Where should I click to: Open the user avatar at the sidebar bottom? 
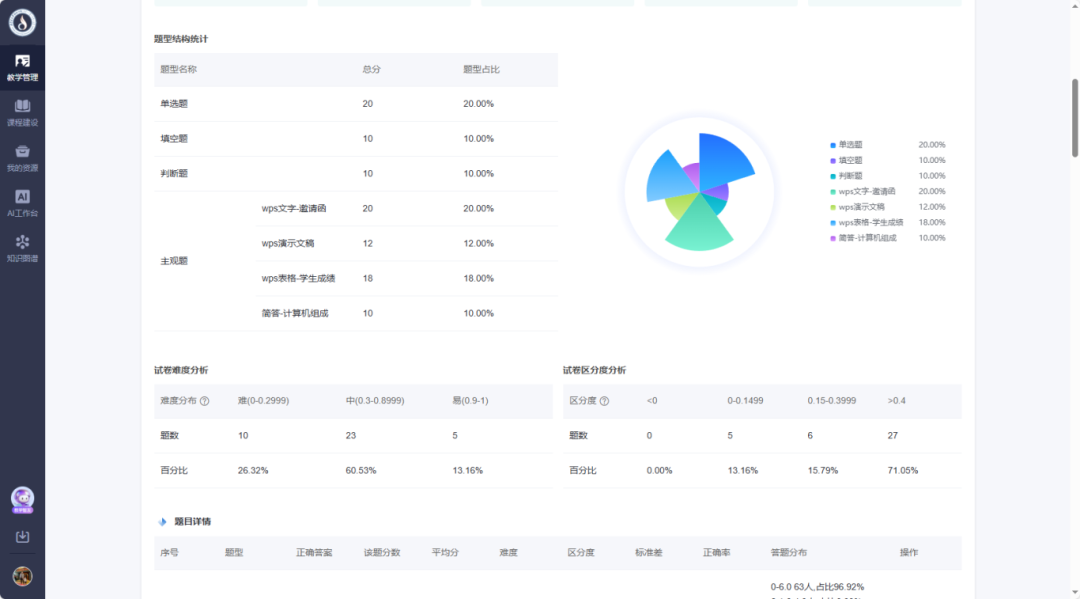pyautogui.click(x=22, y=576)
